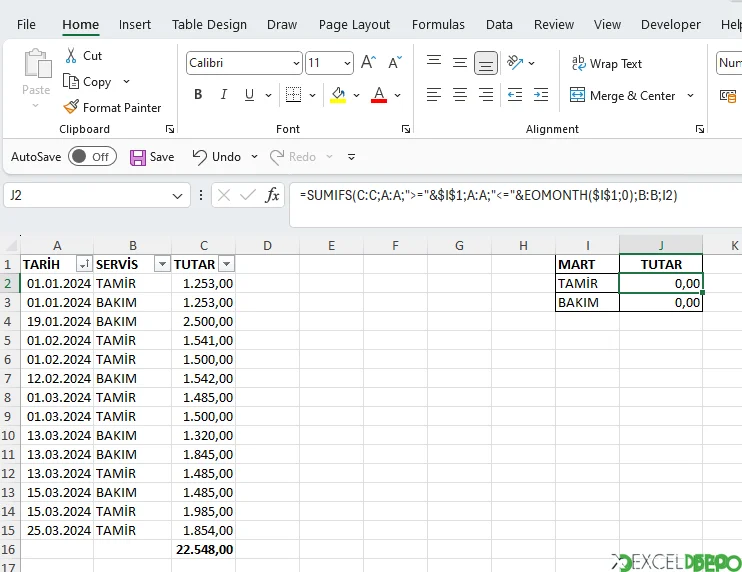
Task: Click the Orientation text angle icon
Action: (x=515, y=62)
